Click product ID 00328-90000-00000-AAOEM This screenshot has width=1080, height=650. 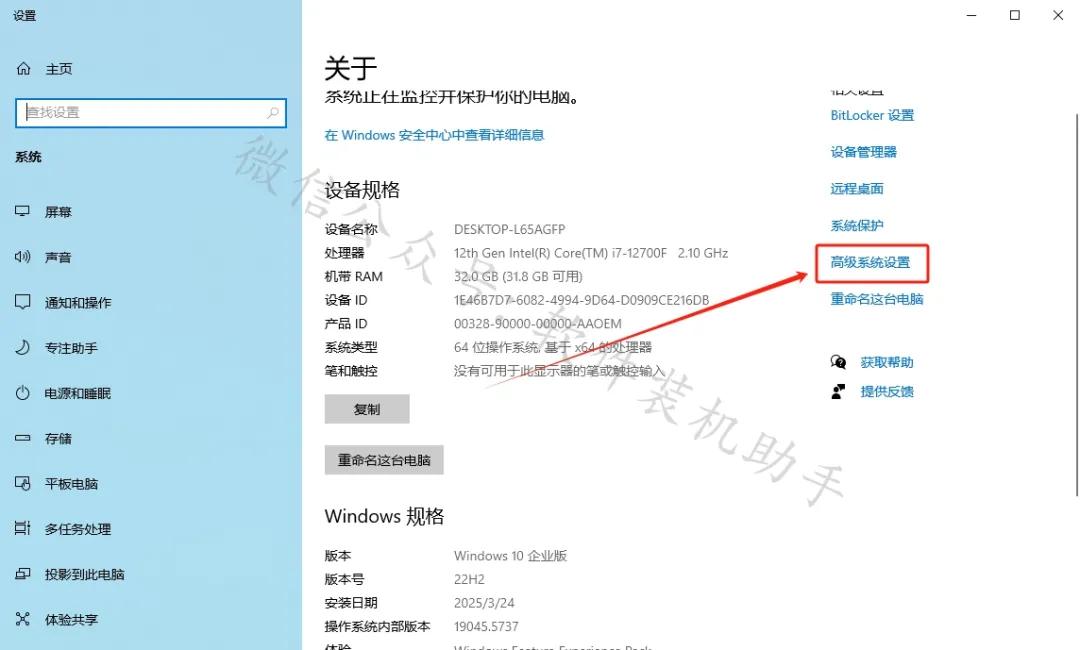pos(537,324)
